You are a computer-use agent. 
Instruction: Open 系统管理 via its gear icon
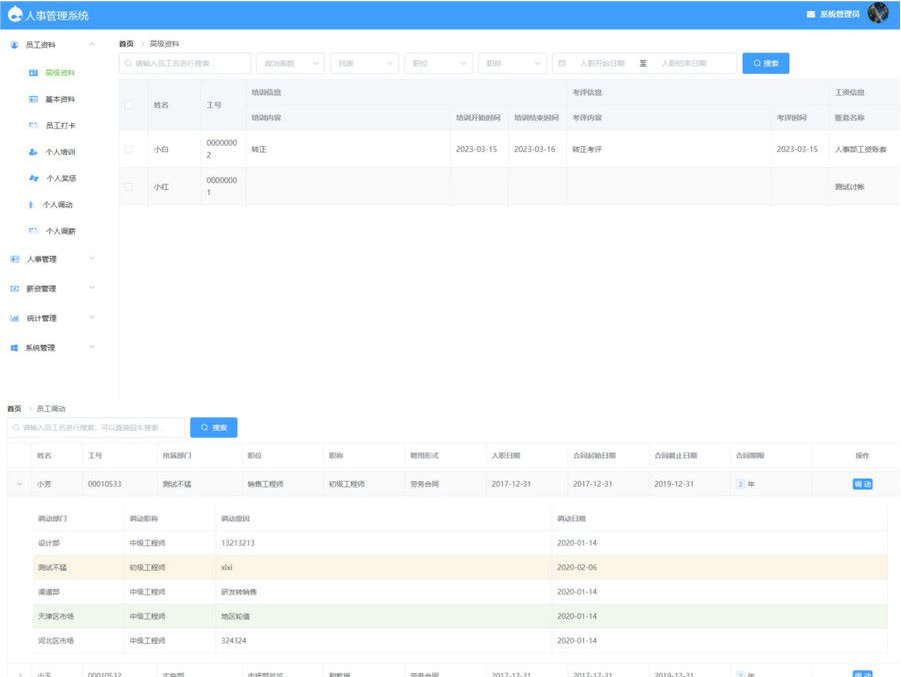tap(13, 347)
